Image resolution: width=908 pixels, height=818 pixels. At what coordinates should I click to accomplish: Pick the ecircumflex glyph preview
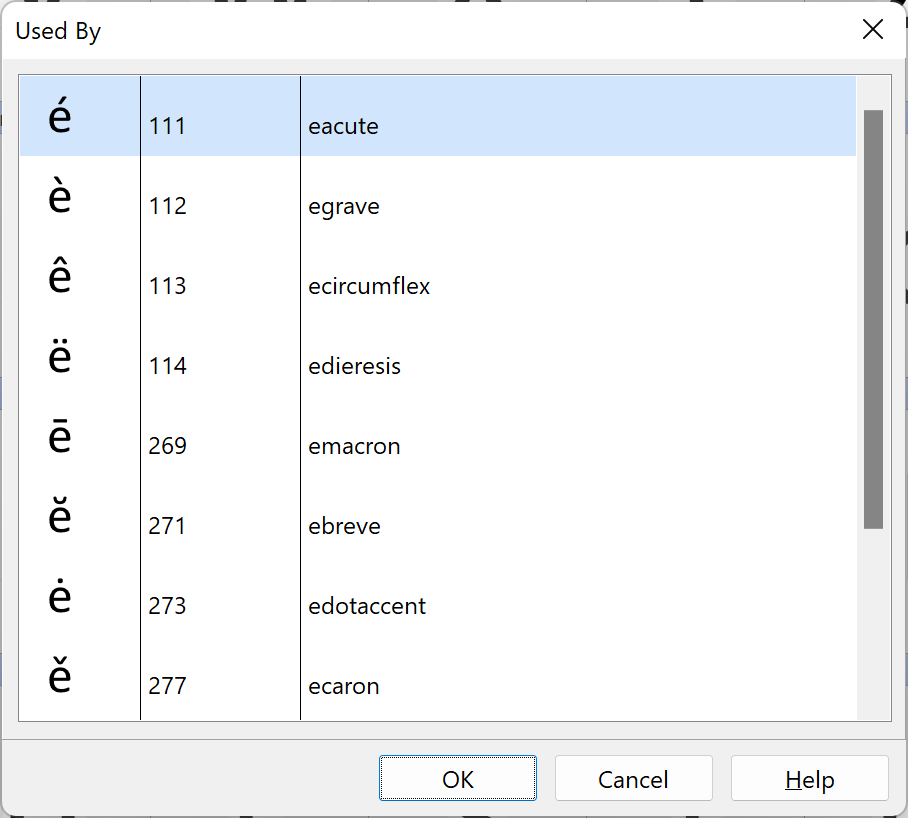[x=60, y=278]
